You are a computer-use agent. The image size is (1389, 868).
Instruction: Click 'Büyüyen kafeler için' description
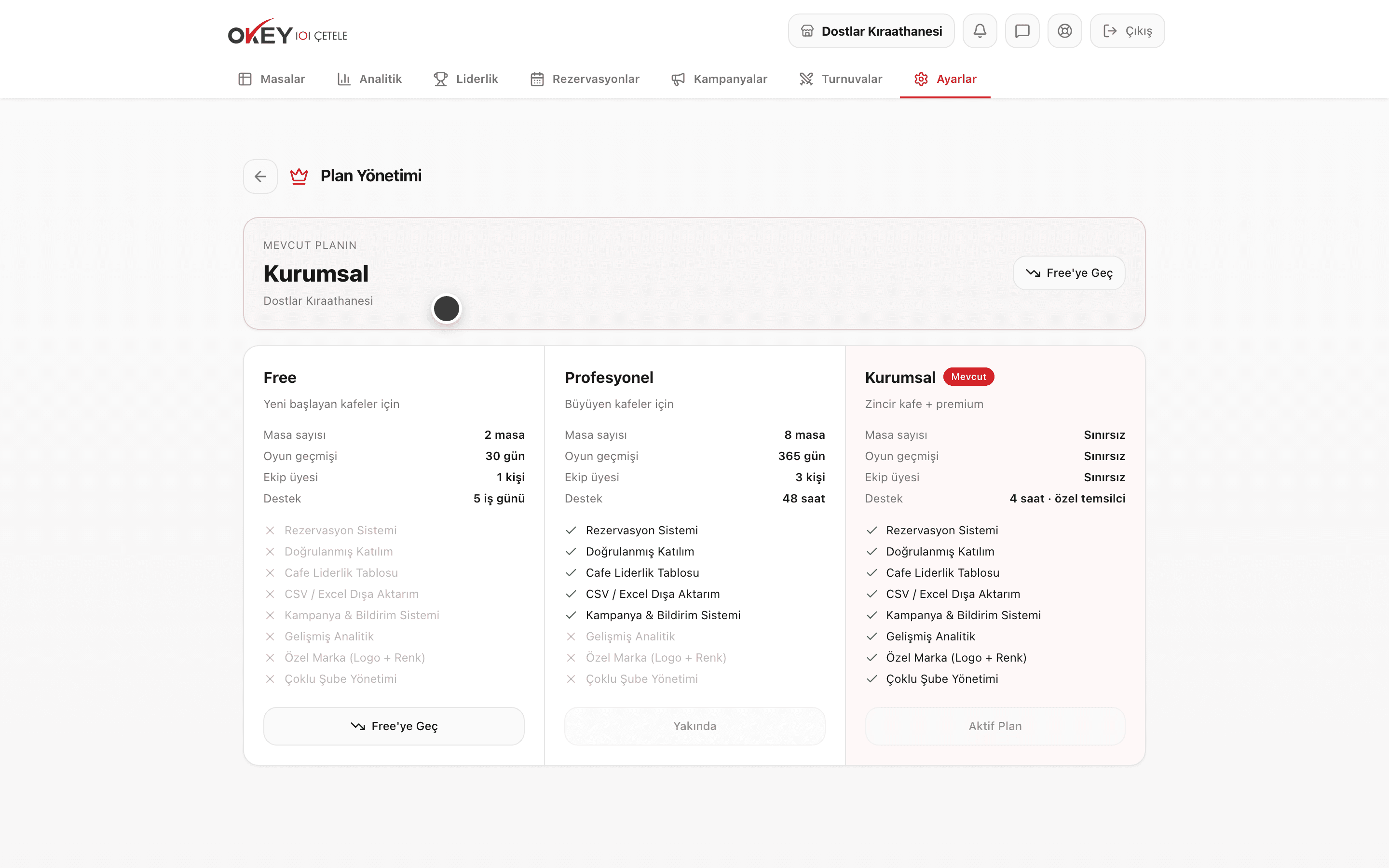tap(619, 404)
